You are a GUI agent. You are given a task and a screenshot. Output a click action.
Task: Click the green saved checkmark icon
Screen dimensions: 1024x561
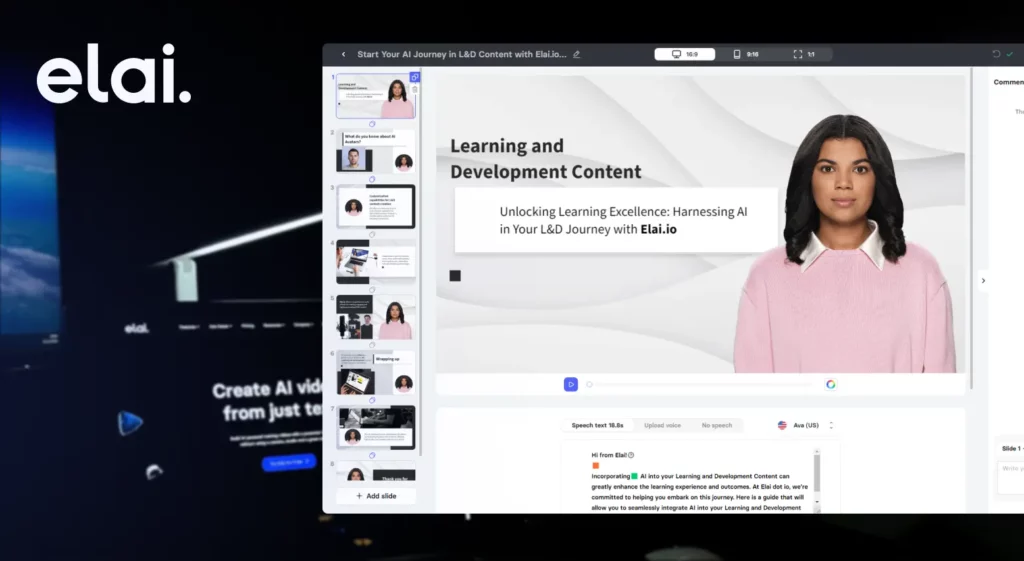pyautogui.click(x=1010, y=54)
